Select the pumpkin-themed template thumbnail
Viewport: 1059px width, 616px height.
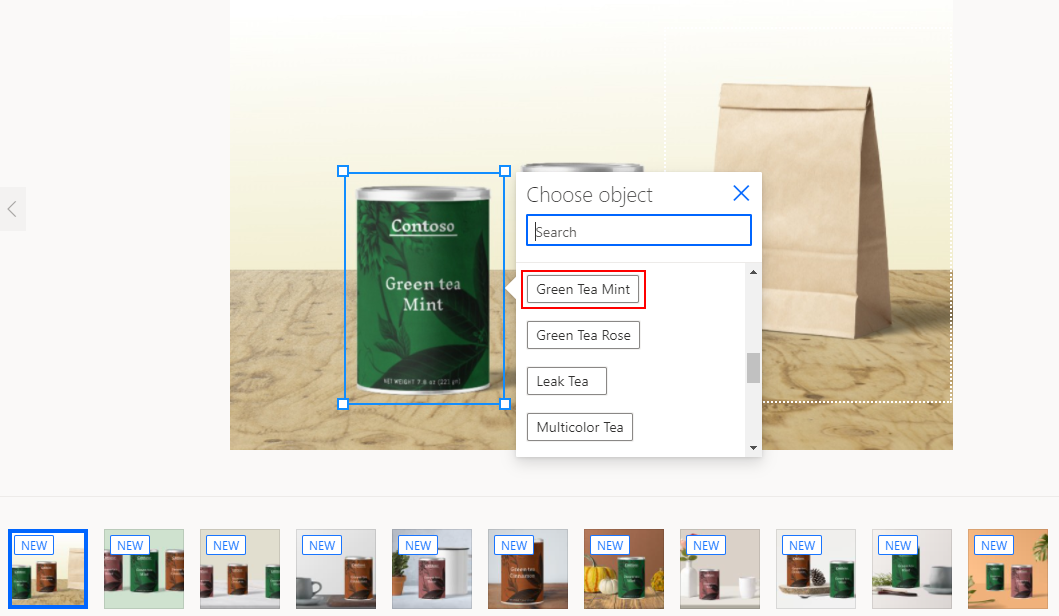point(623,568)
